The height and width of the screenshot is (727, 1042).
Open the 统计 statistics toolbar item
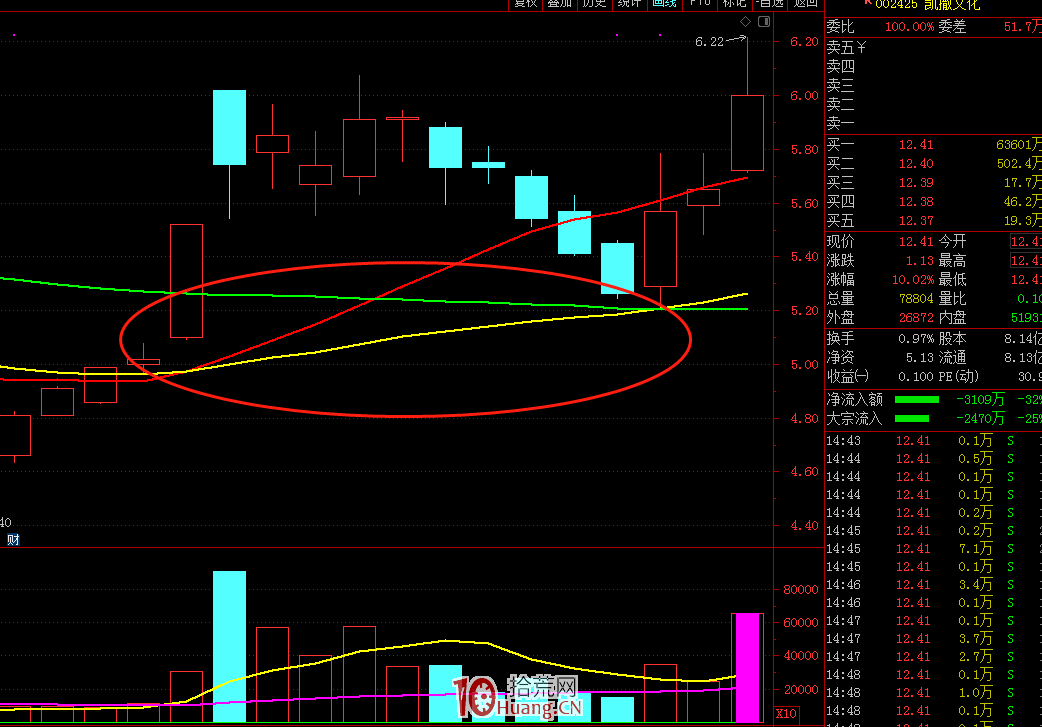(x=629, y=4)
